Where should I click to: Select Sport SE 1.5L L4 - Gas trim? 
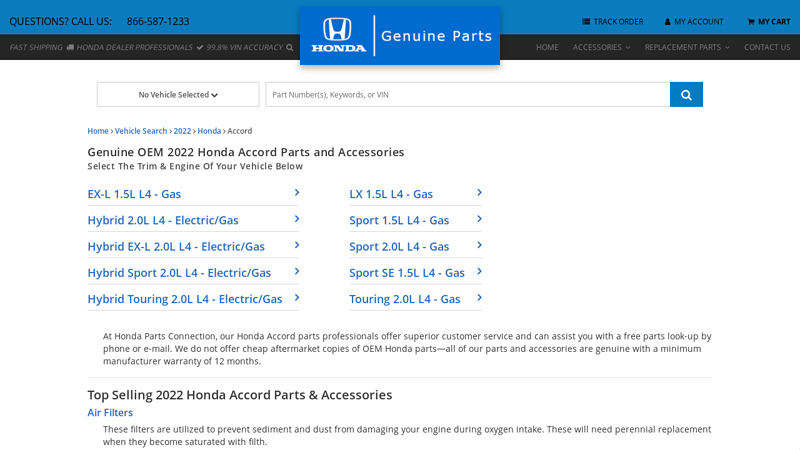coord(407,273)
